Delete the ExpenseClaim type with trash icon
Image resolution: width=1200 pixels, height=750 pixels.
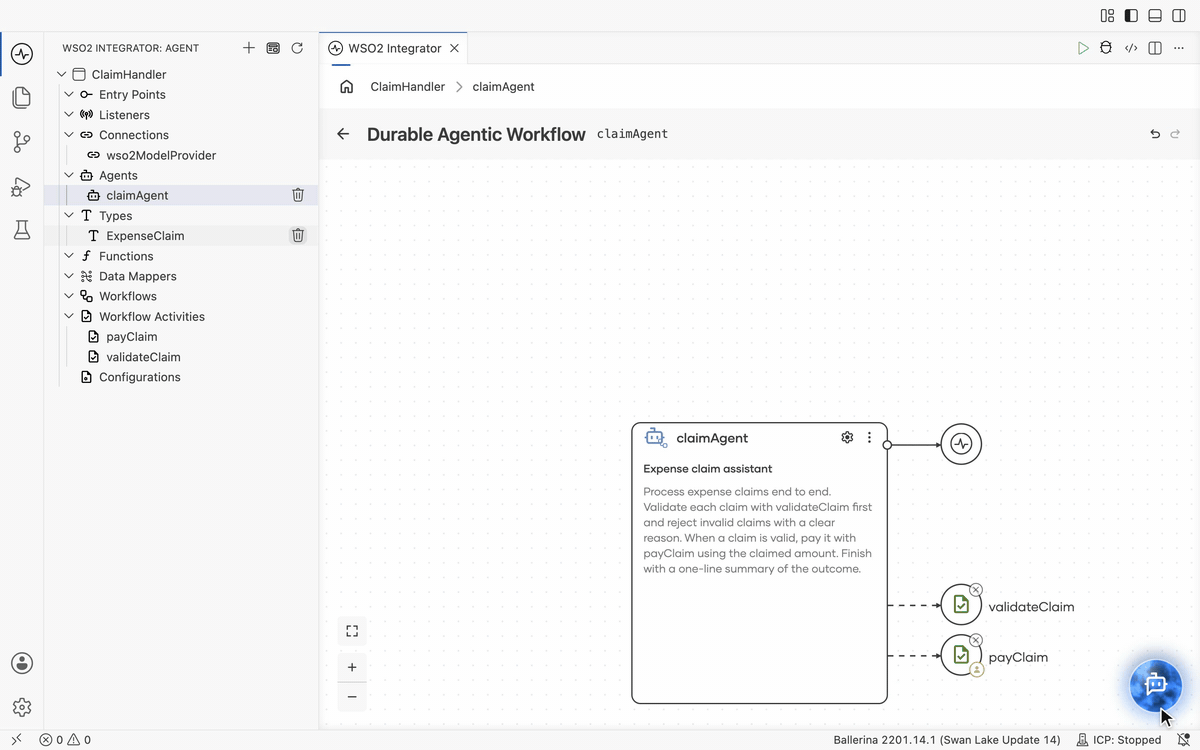point(298,236)
